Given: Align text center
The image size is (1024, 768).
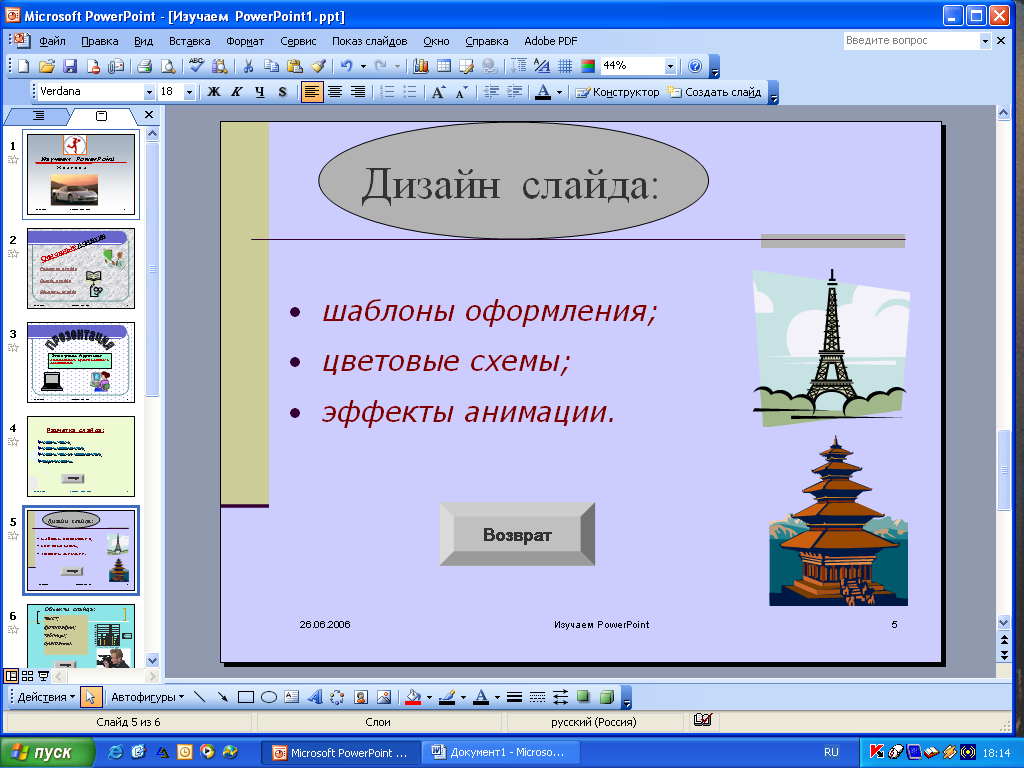Looking at the screenshot, I should [335, 92].
